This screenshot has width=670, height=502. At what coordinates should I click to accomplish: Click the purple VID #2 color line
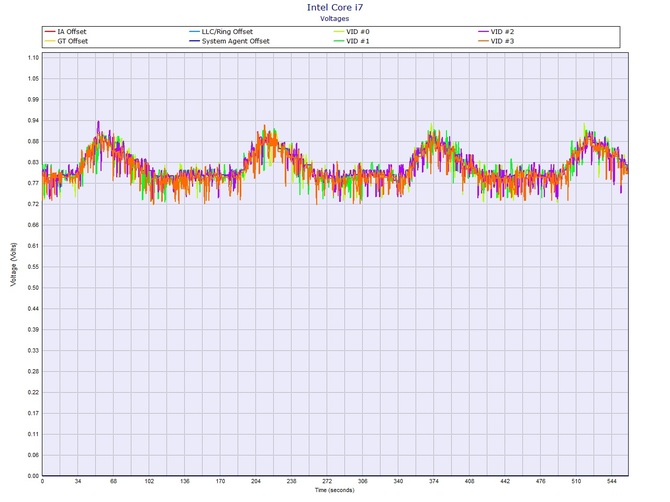coord(483,32)
